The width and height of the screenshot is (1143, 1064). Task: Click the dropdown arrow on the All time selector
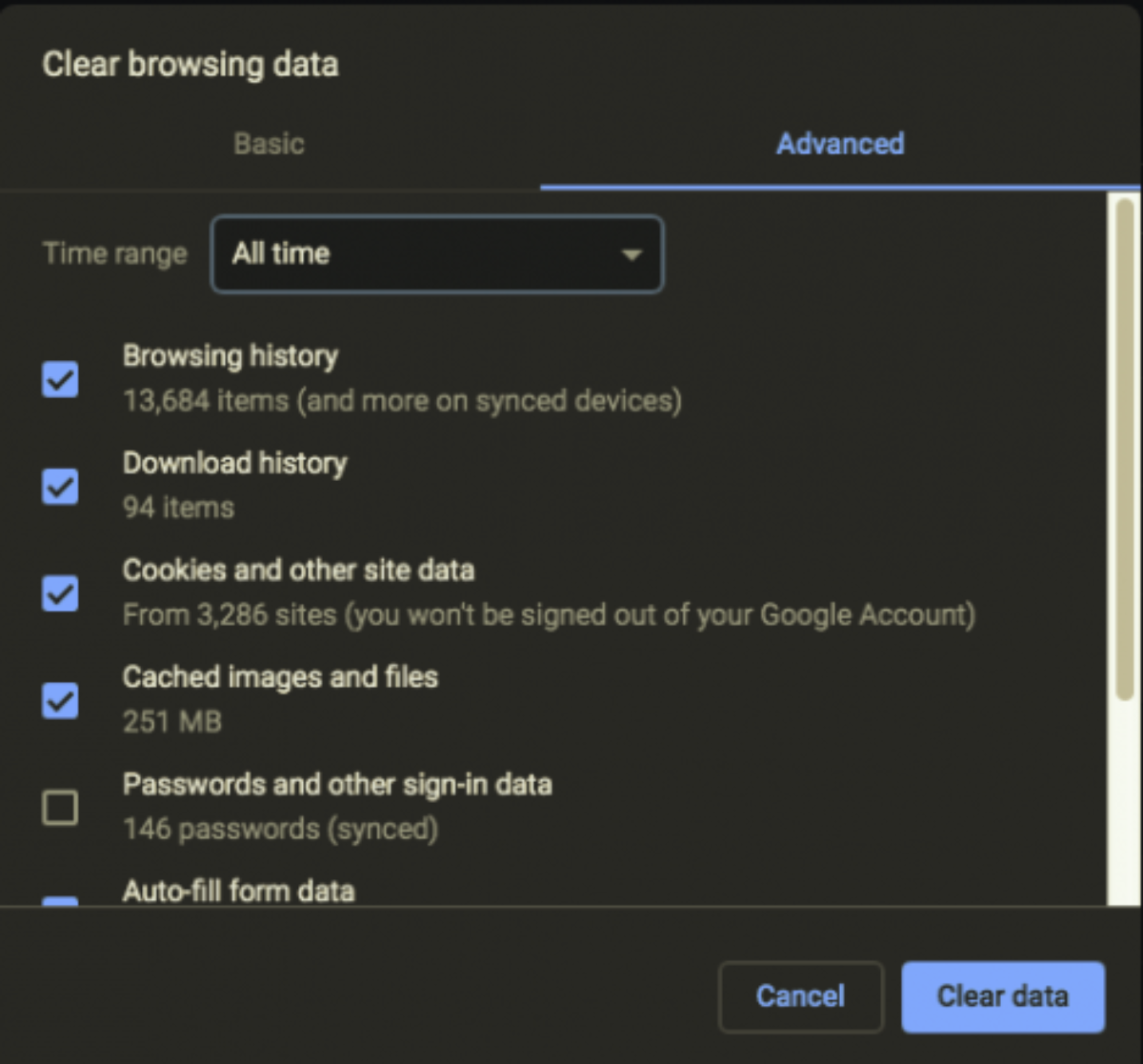631,254
